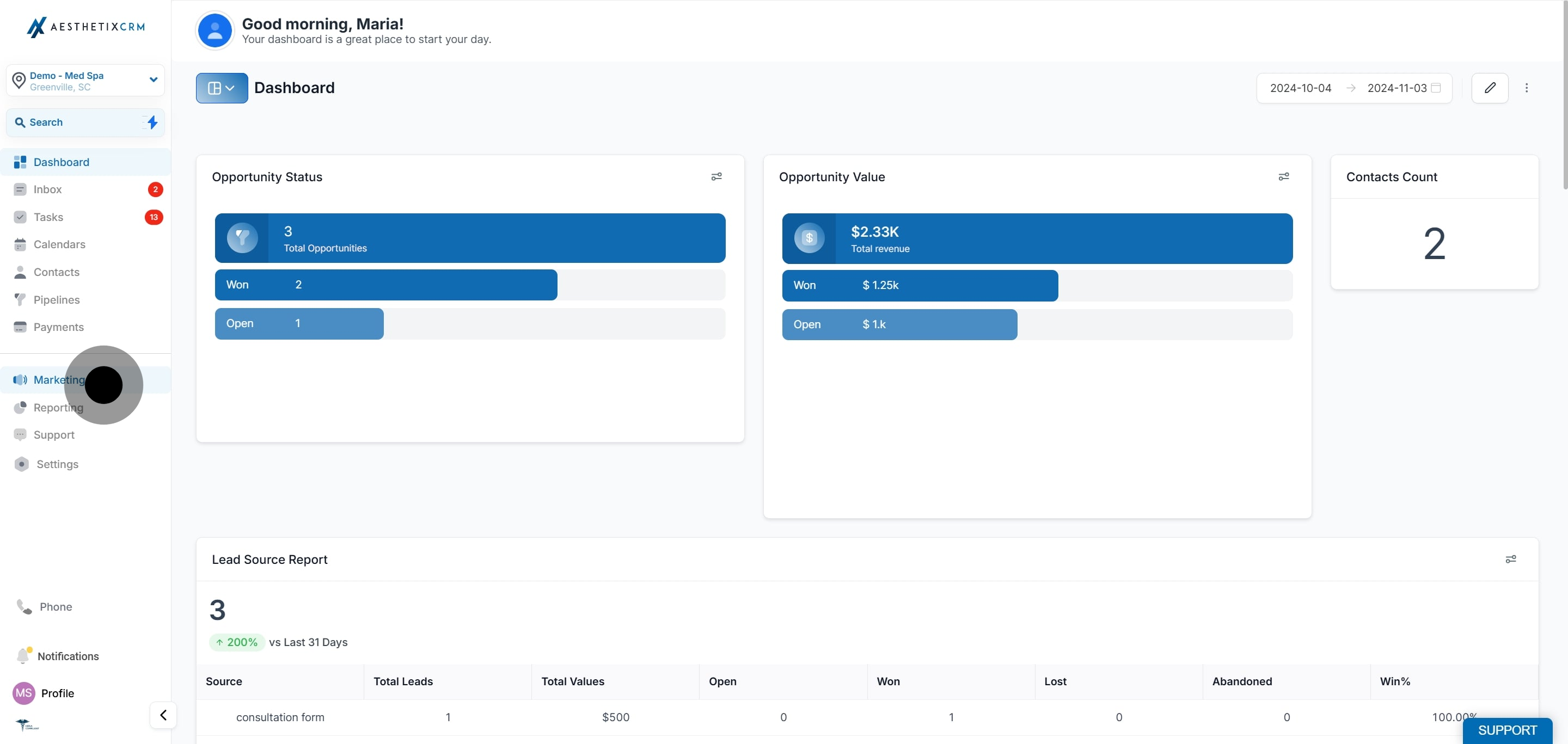Viewport: 1568px width, 744px height.
Task: Open Settings from the sidebar
Action: click(57, 464)
